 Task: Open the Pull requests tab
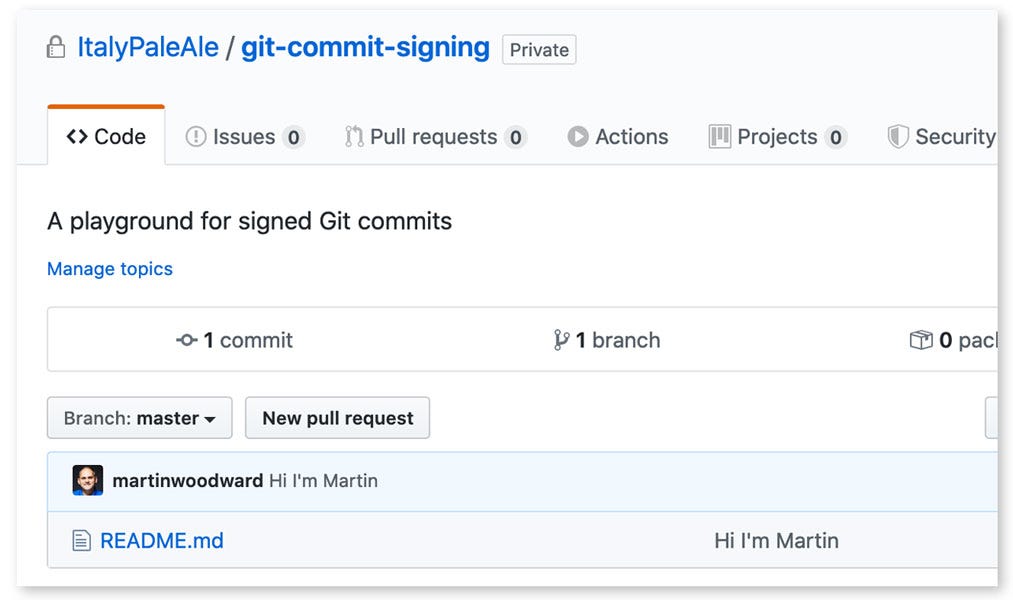[x=436, y=137]
